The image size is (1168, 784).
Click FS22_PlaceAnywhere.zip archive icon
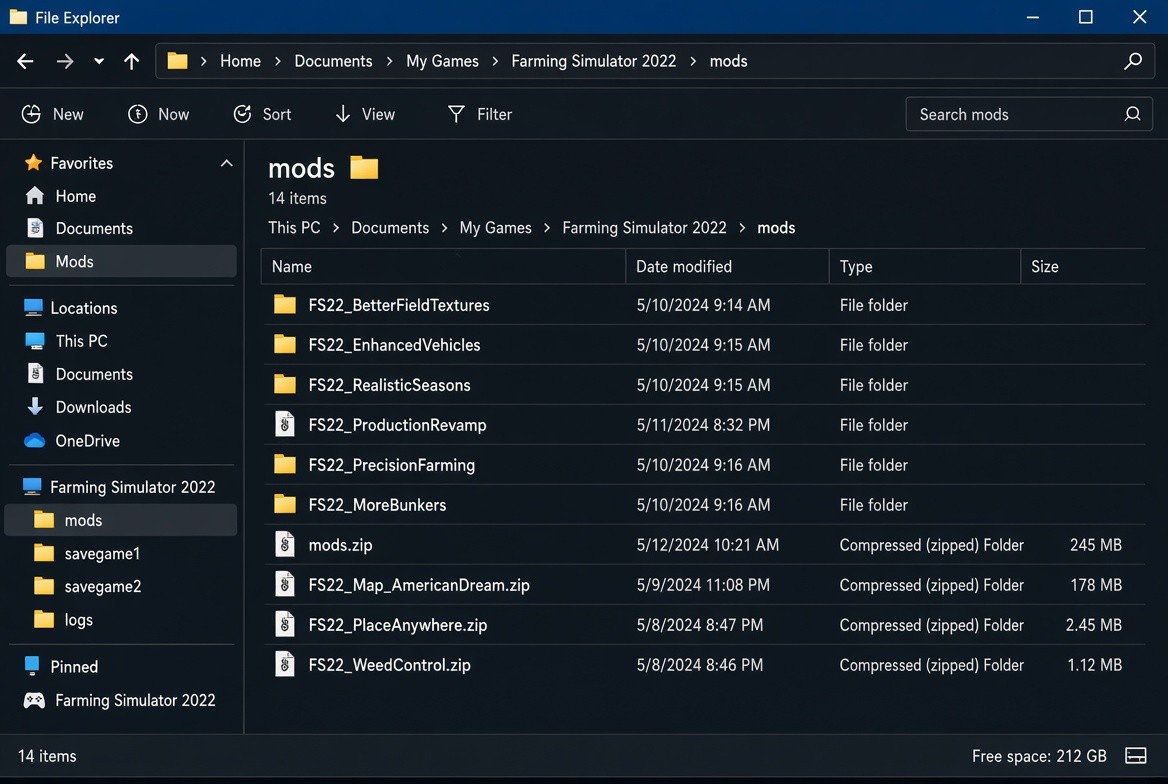285,624
